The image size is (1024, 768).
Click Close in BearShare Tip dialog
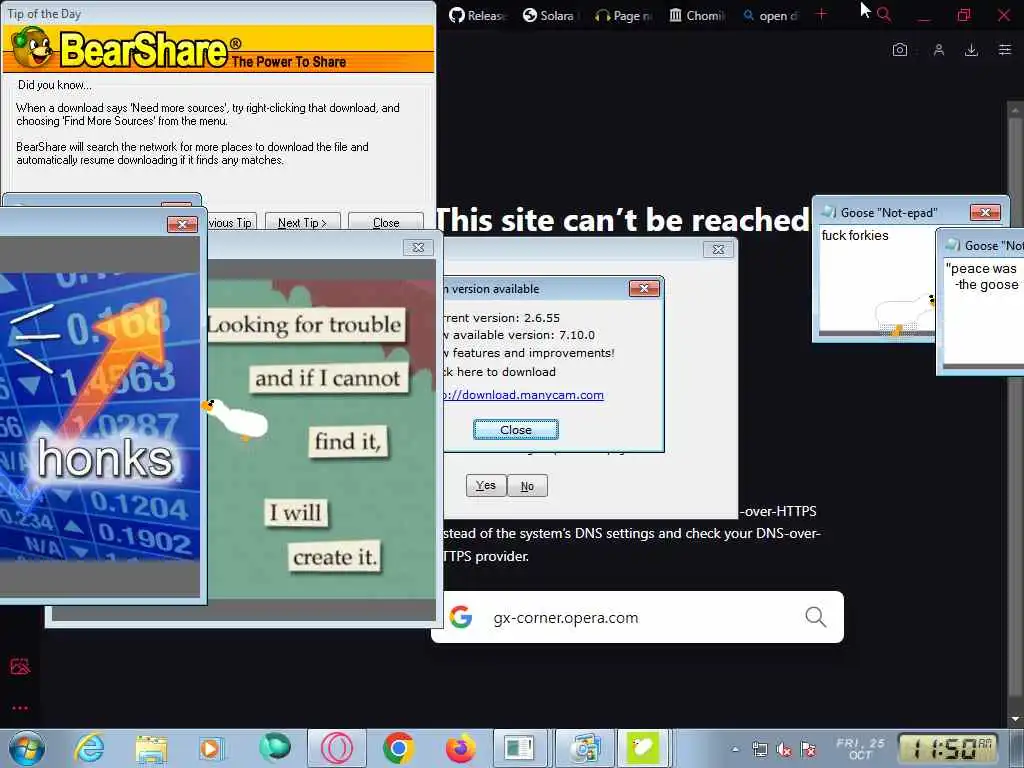tap(386, 223)
